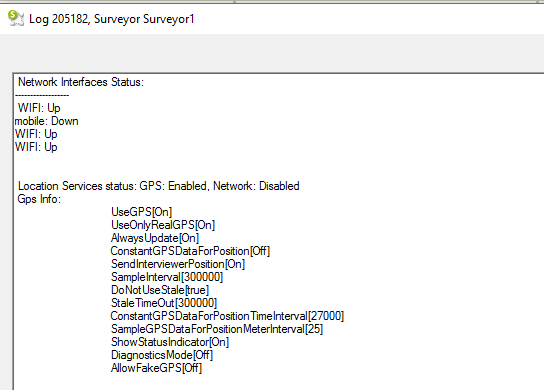Click the DoNotUseStale[true] line

coord(160,290)
